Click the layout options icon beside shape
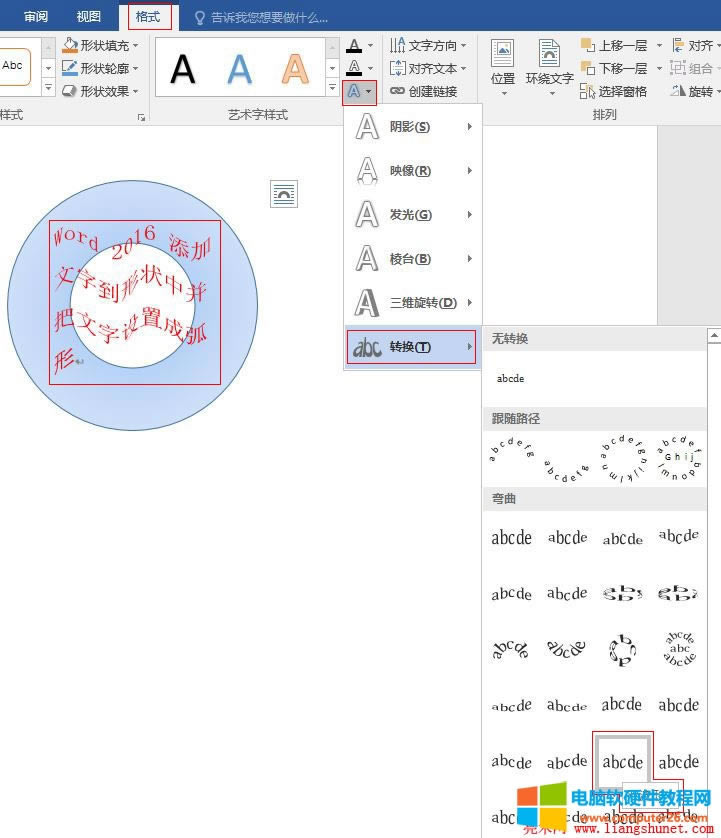 (x=284, y=194)
